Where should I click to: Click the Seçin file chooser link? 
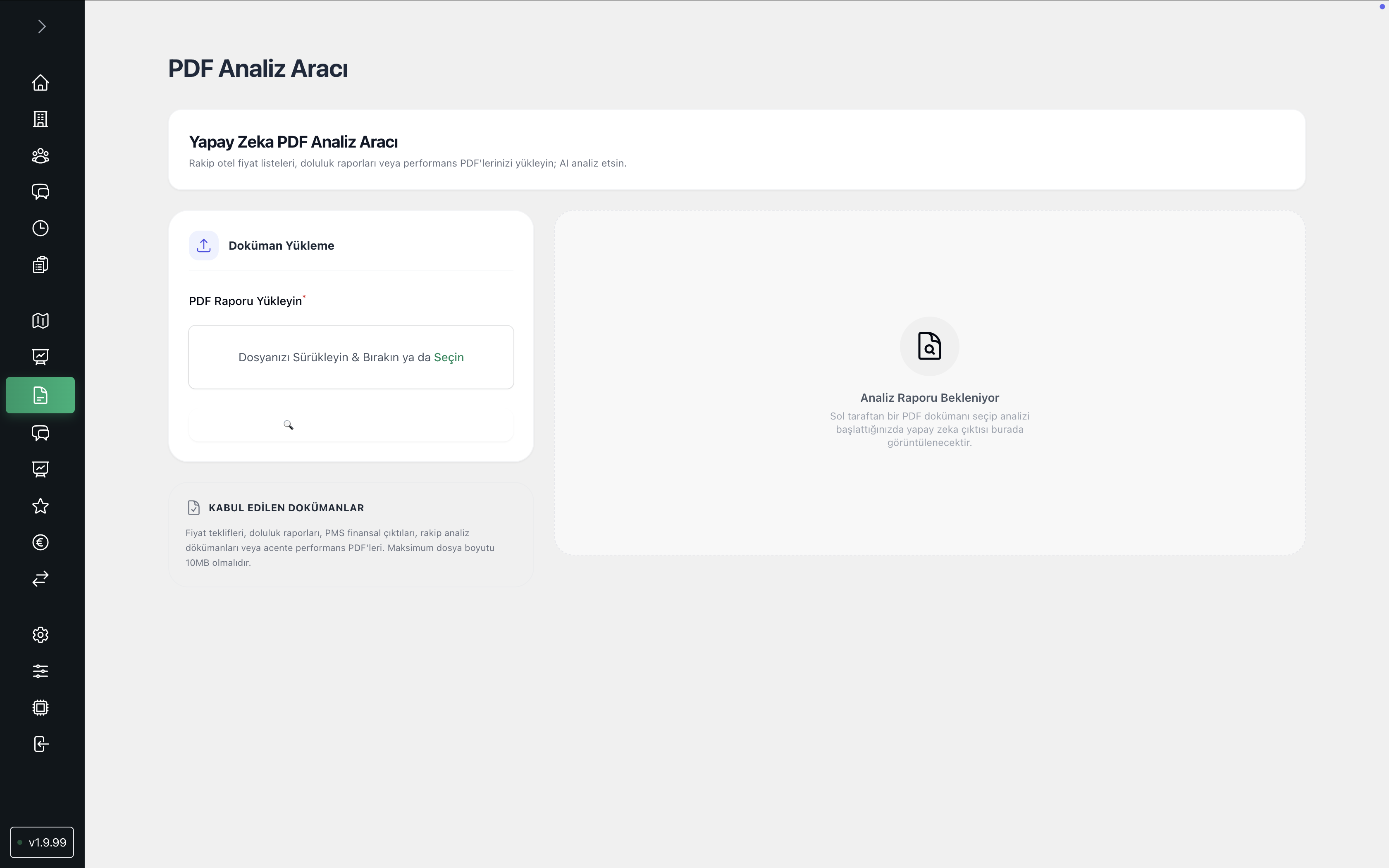tap(449, 357)
